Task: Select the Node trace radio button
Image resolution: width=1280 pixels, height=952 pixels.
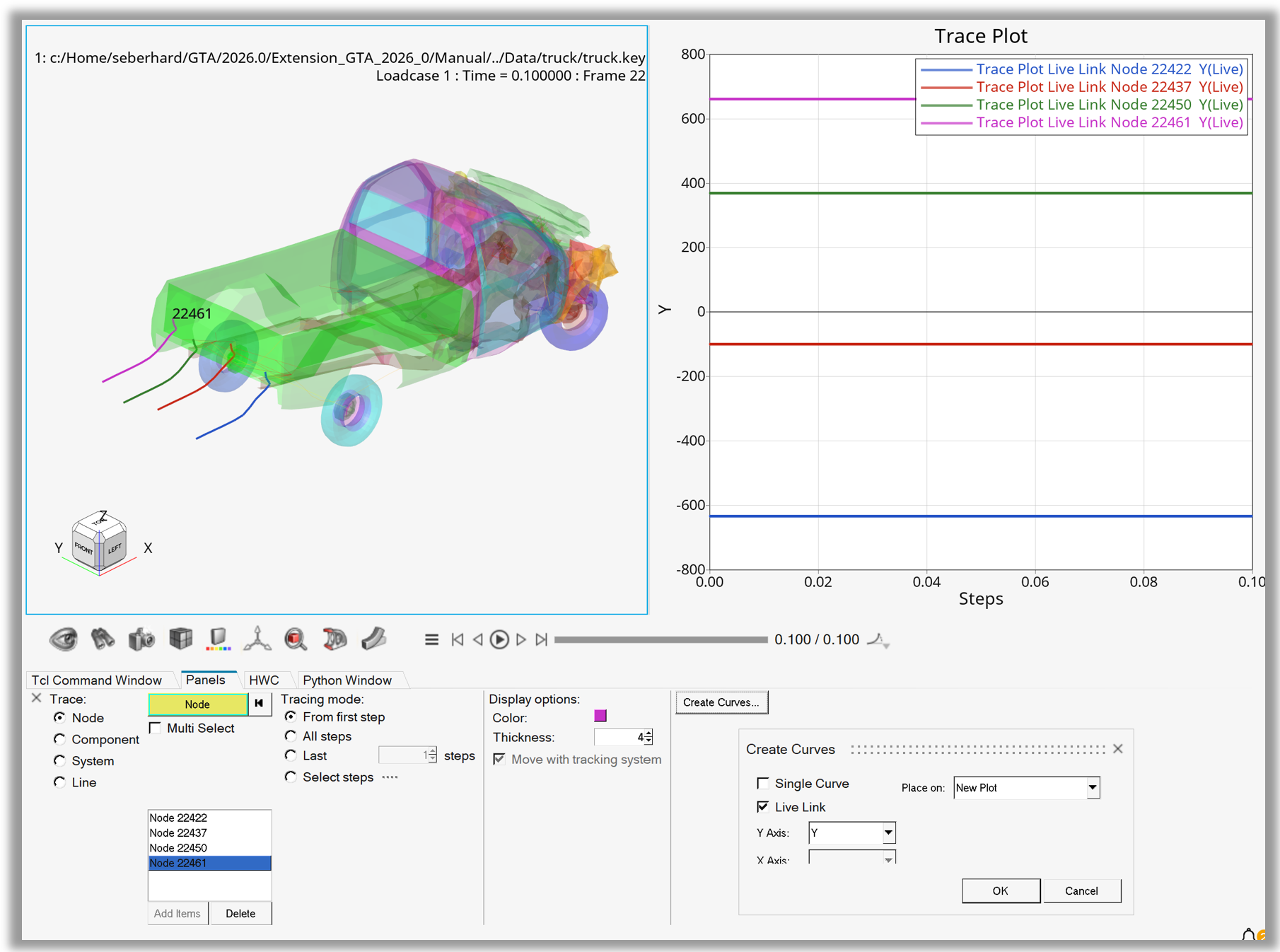Action: 59,717
